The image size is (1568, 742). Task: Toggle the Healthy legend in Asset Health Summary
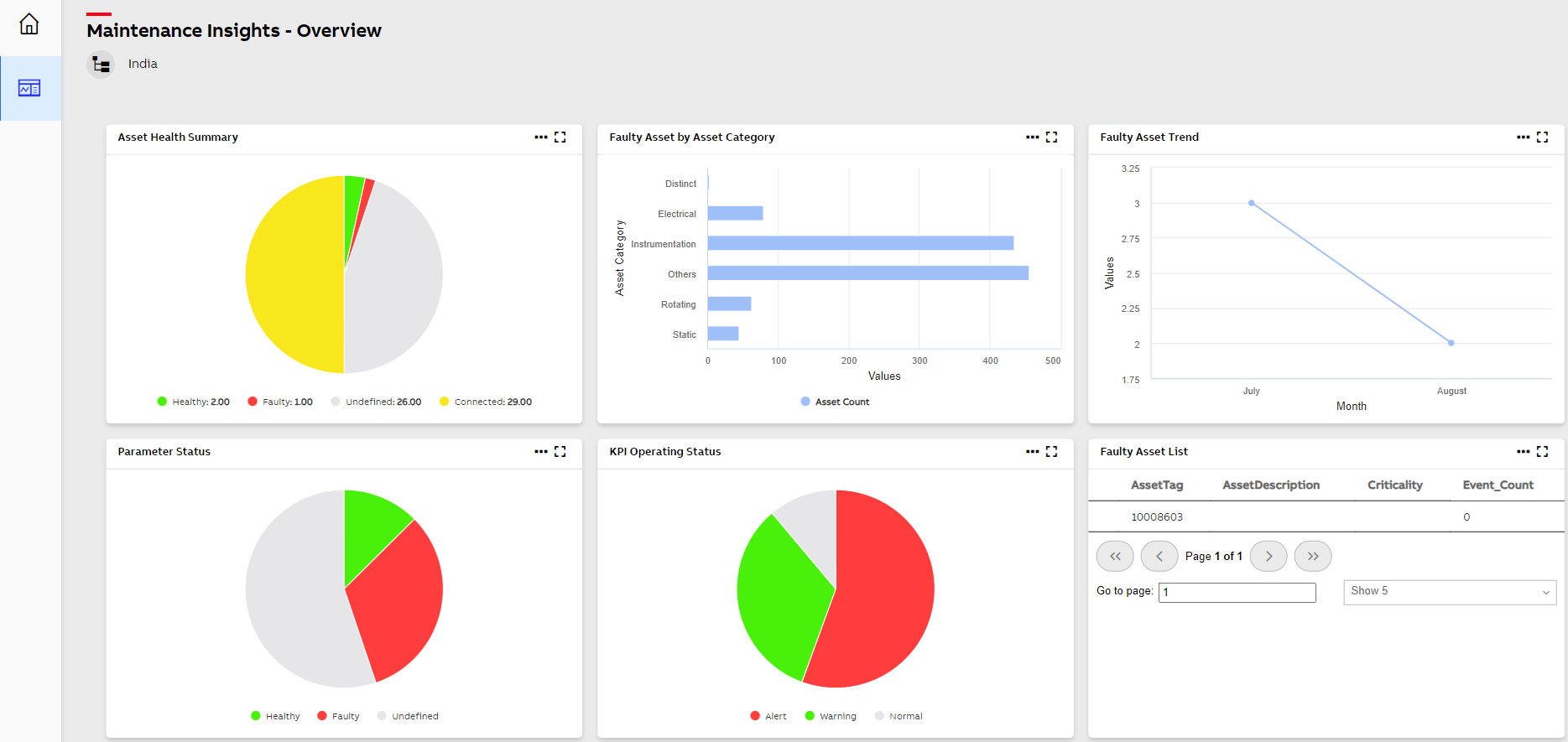point(193,402)
